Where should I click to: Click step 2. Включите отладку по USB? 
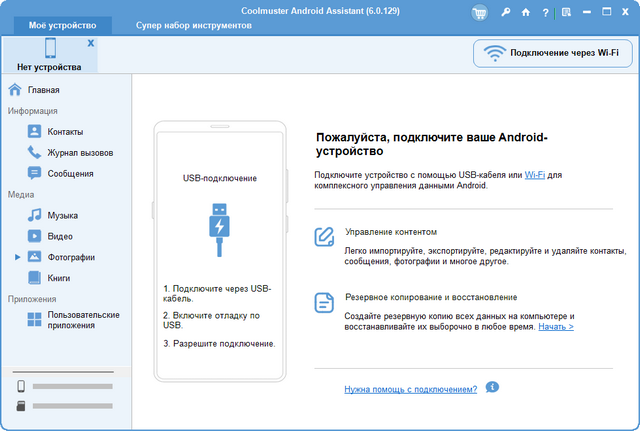pos(211,320)
